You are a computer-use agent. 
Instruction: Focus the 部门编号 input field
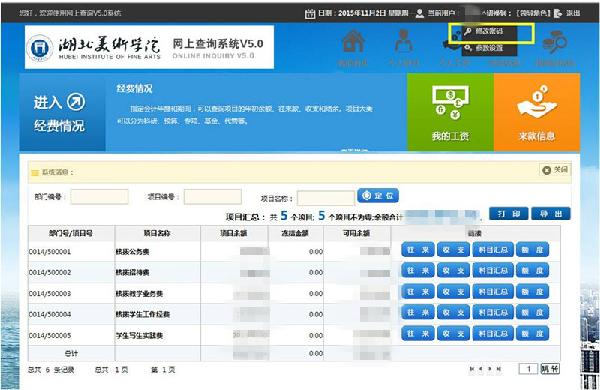coord(99,197)
